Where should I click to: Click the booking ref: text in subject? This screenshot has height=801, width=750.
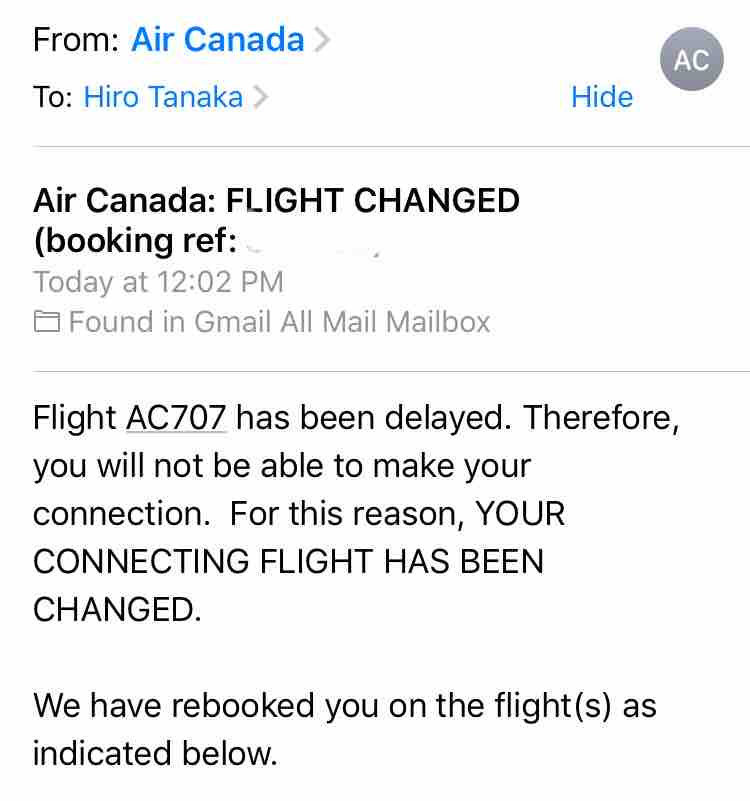pyautogui.click(x=135, y=241)
